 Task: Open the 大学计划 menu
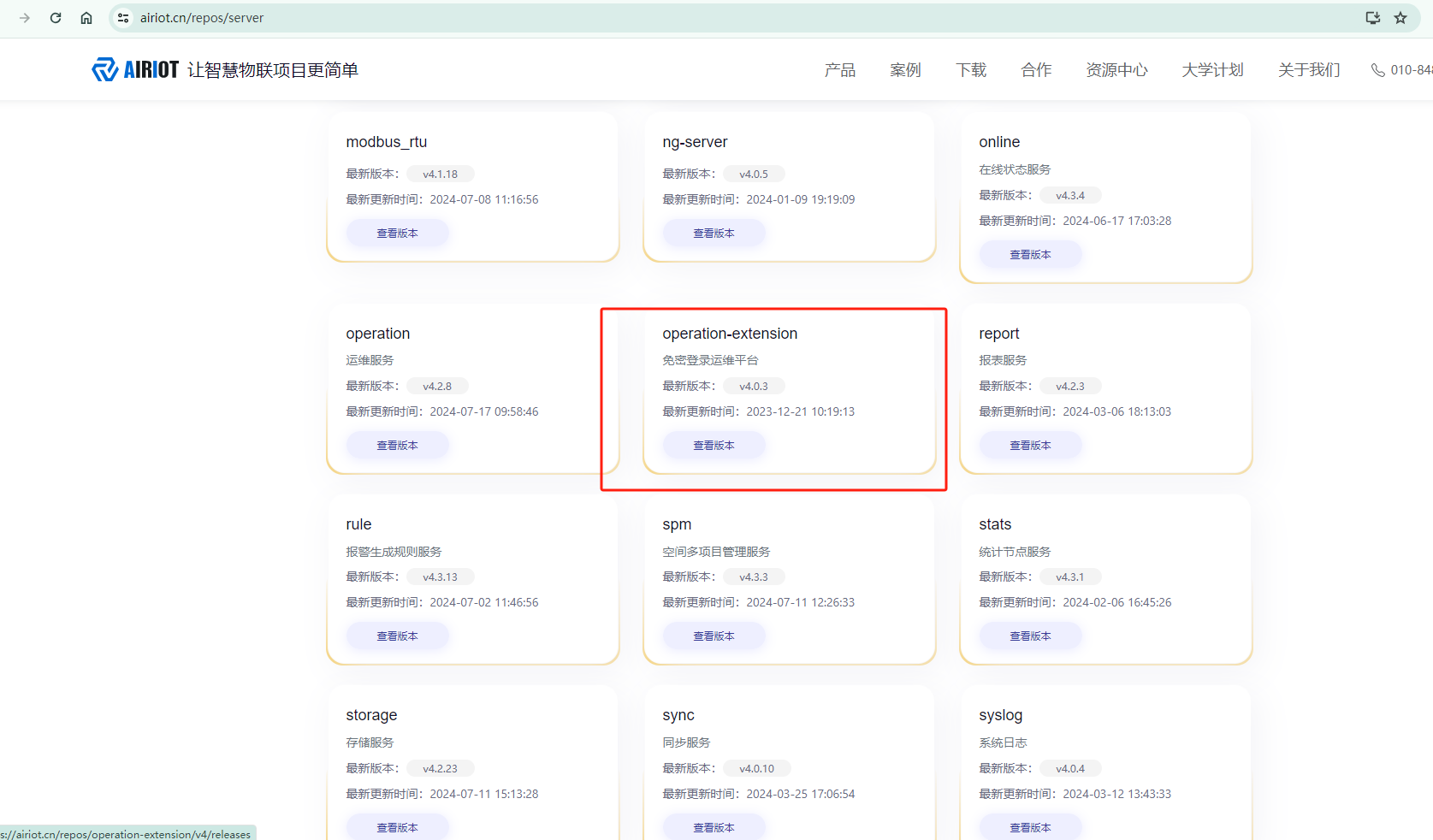coord(1212,70)
